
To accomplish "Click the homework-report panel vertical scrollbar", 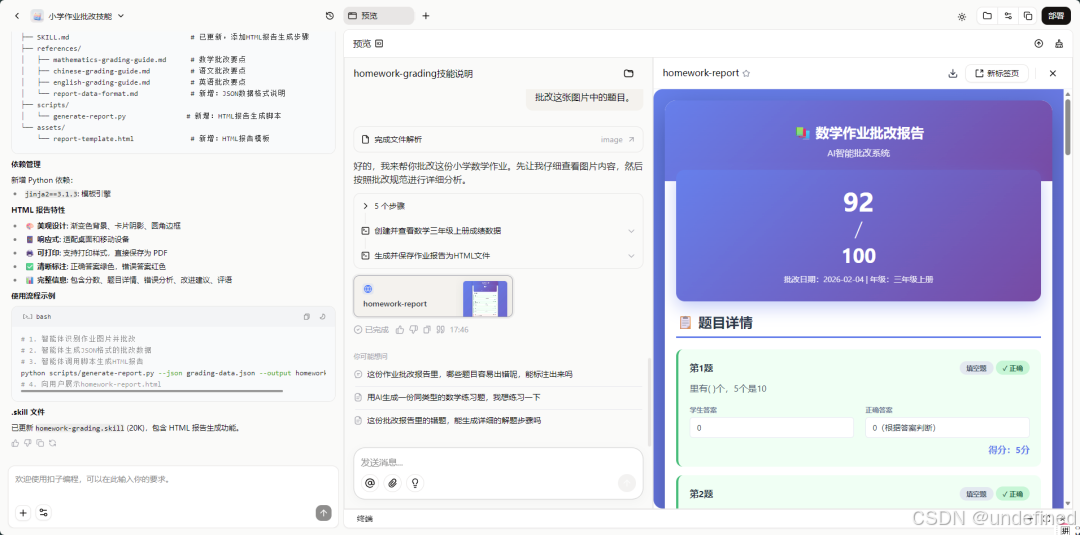I will 1068,127.
